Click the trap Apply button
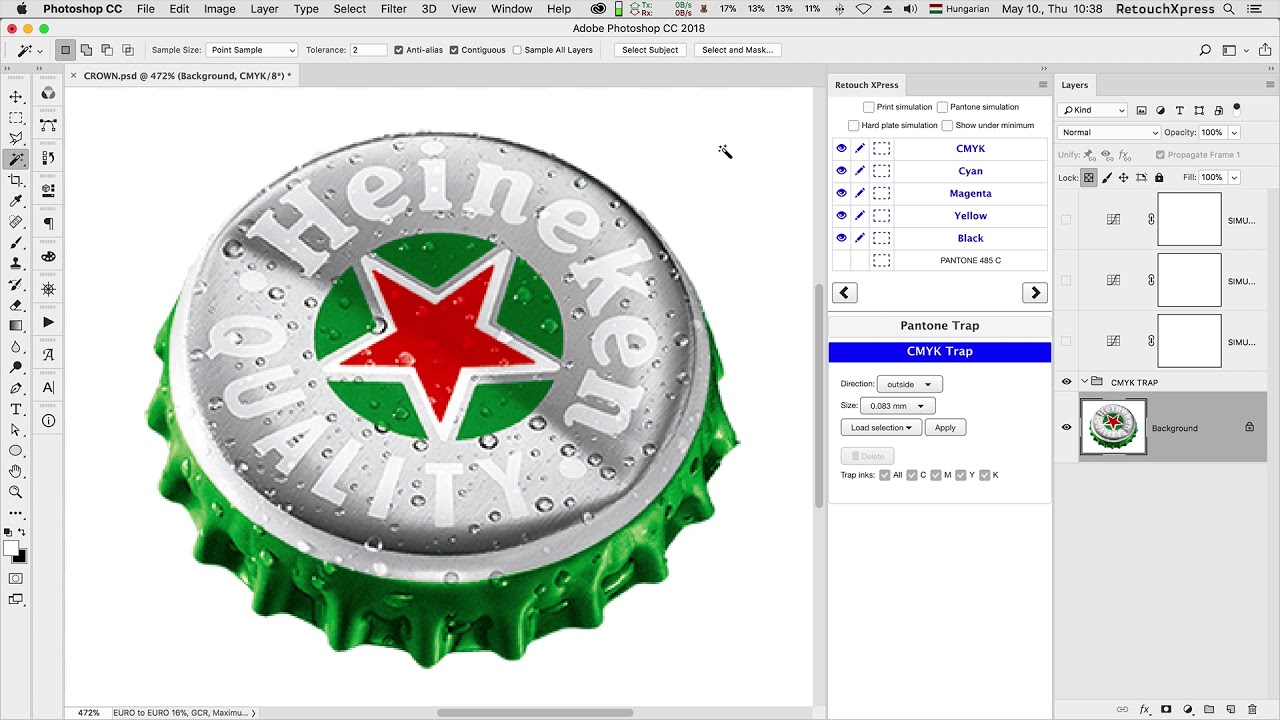Screen dimensions: 1280x720 coord(945,428)
